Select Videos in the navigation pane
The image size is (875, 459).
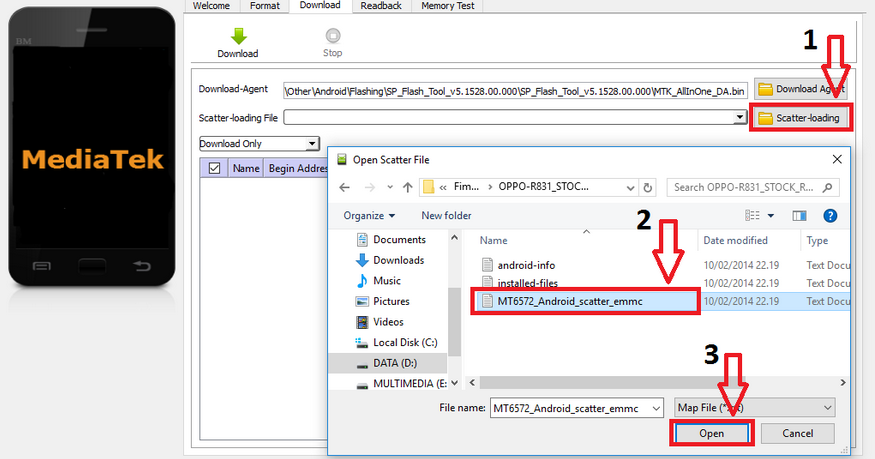388,322
